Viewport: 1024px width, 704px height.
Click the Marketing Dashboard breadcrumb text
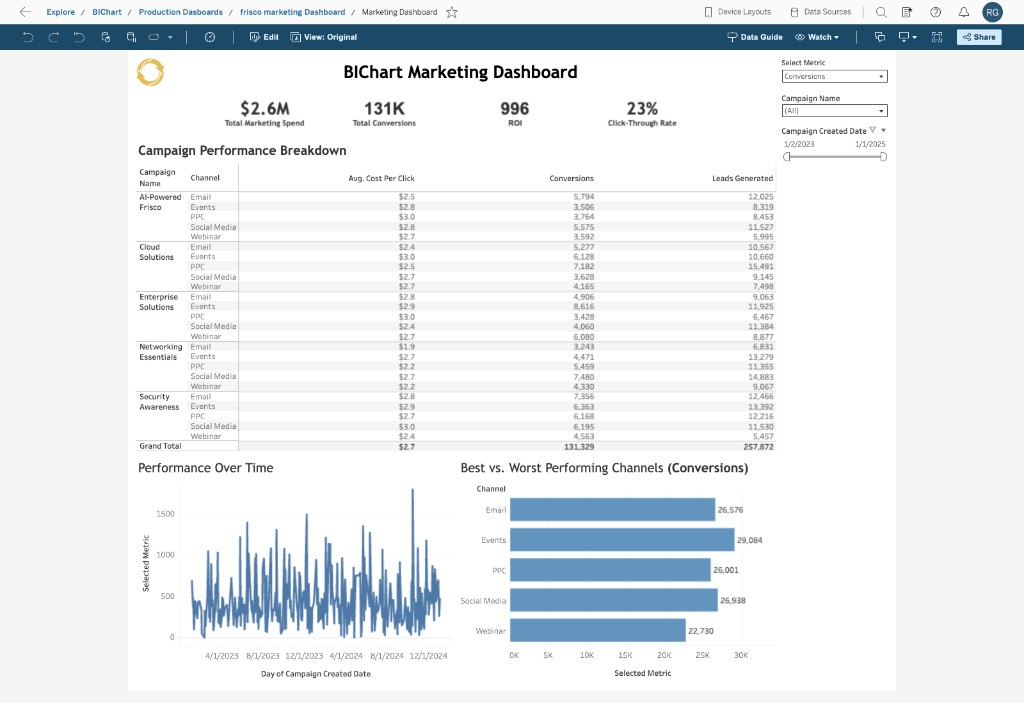click(x=399, y=12)
